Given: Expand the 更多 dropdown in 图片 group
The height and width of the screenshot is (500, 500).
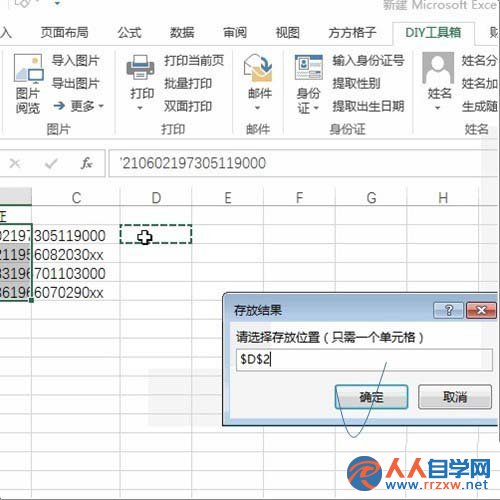Looking at the screenshot, I should [x=79, y=106].
